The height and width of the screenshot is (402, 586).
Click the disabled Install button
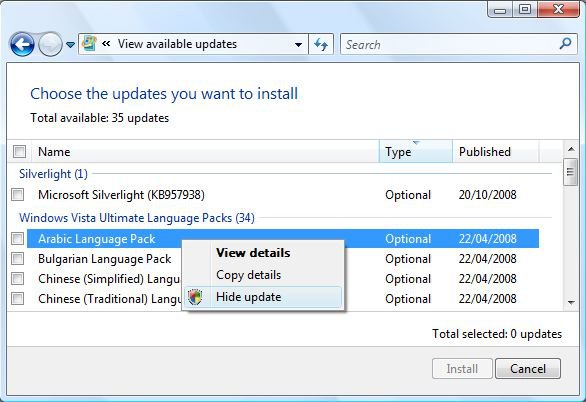[462, 369]
